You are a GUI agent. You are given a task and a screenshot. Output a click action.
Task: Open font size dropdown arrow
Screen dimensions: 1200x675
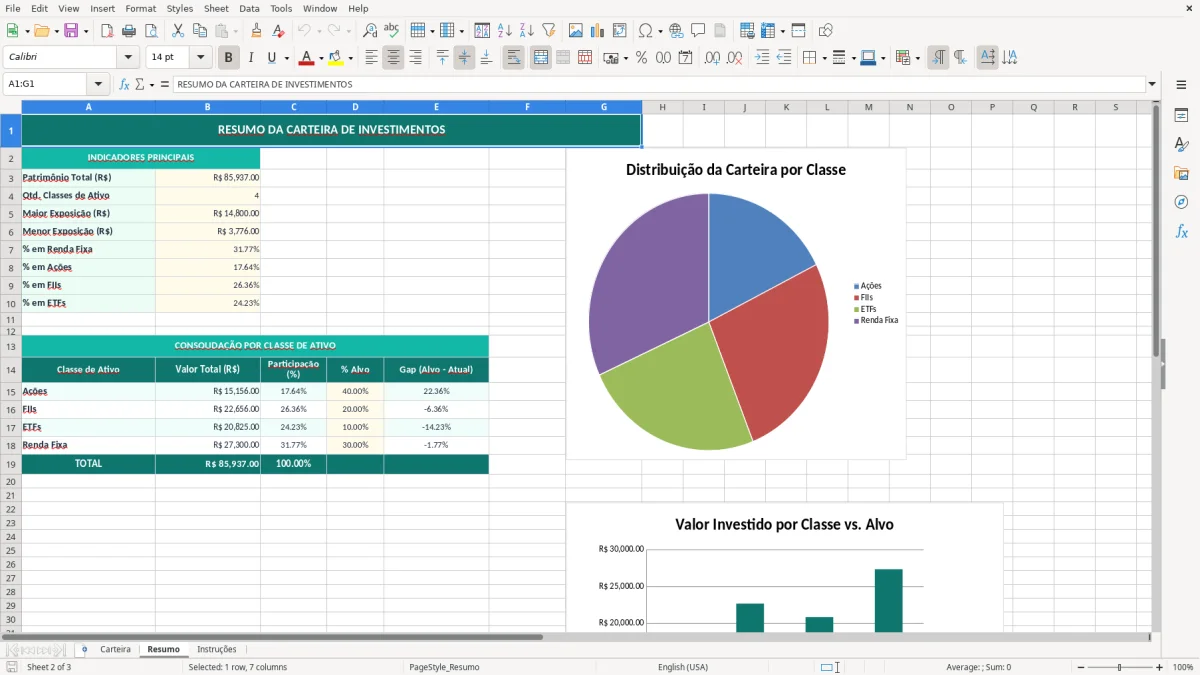point(201,58)
